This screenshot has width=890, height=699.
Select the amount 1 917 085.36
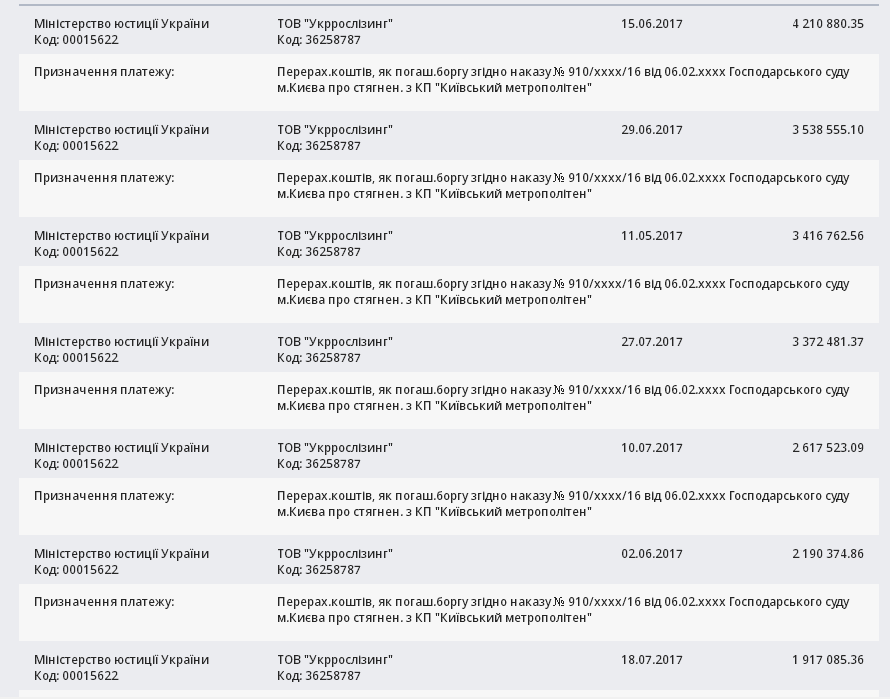tap(827, 660)
